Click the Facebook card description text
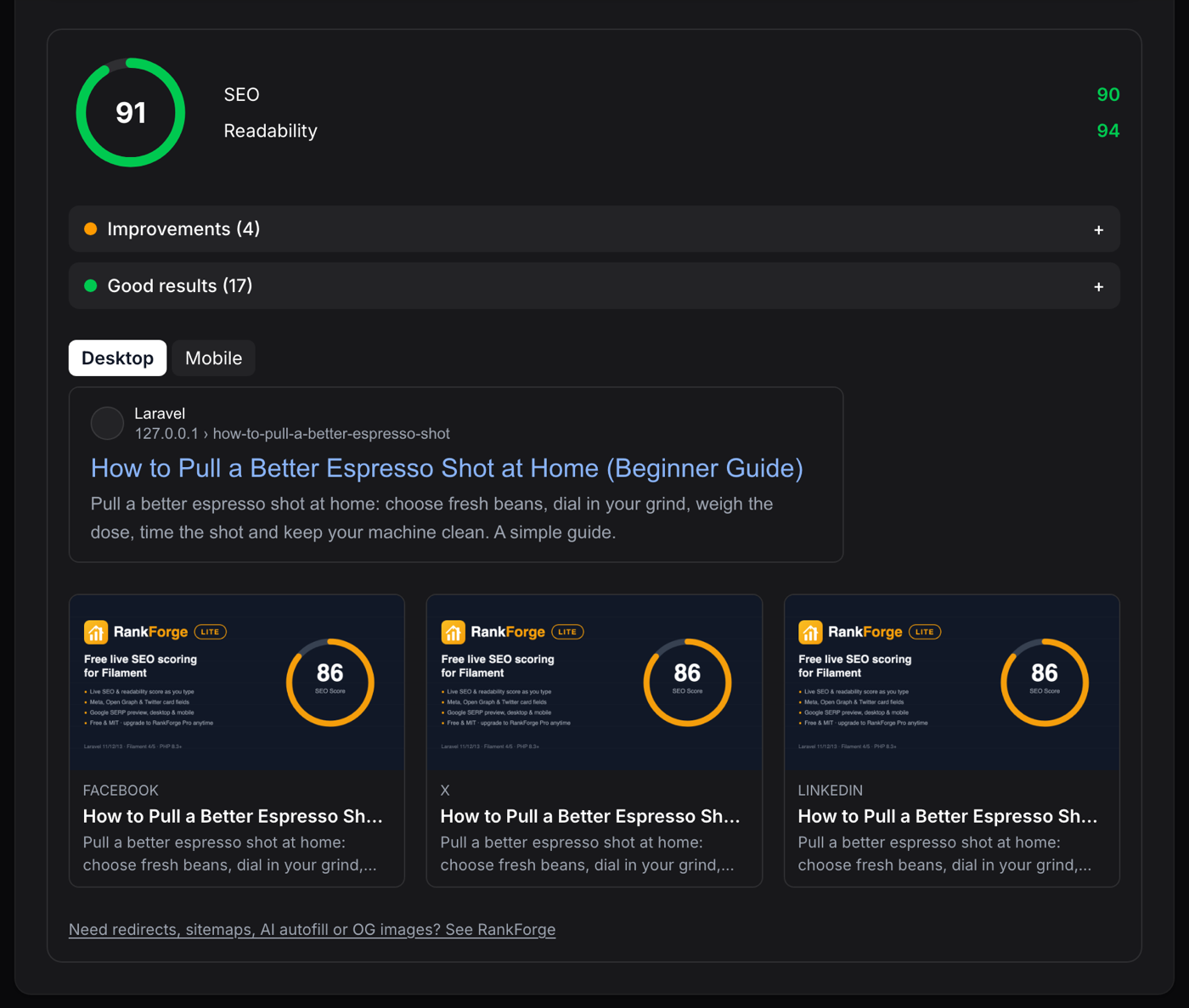The height and width of the screenshot is (1008, 1189). pos(229,853)
